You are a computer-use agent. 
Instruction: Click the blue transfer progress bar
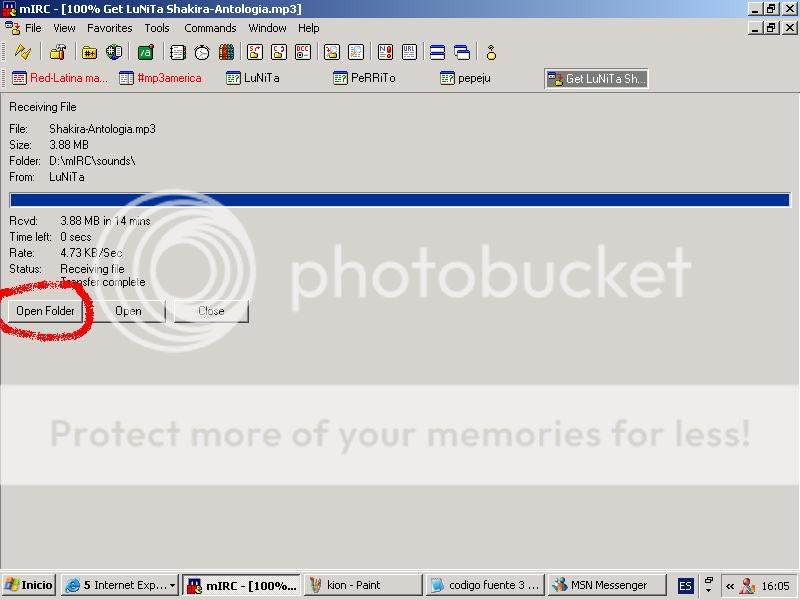400,199
